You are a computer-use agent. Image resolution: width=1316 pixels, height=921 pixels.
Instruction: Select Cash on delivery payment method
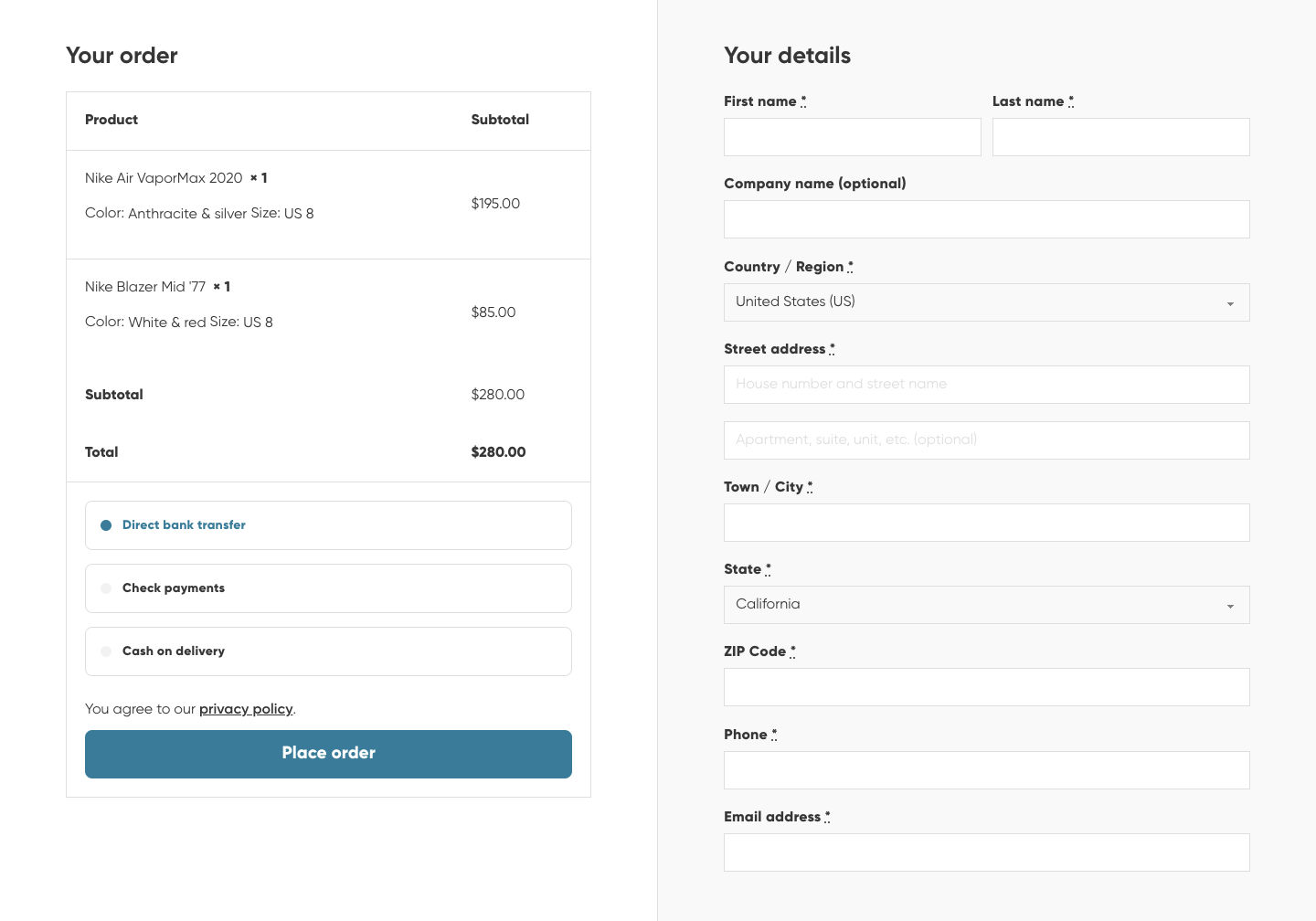pos(106,651)
